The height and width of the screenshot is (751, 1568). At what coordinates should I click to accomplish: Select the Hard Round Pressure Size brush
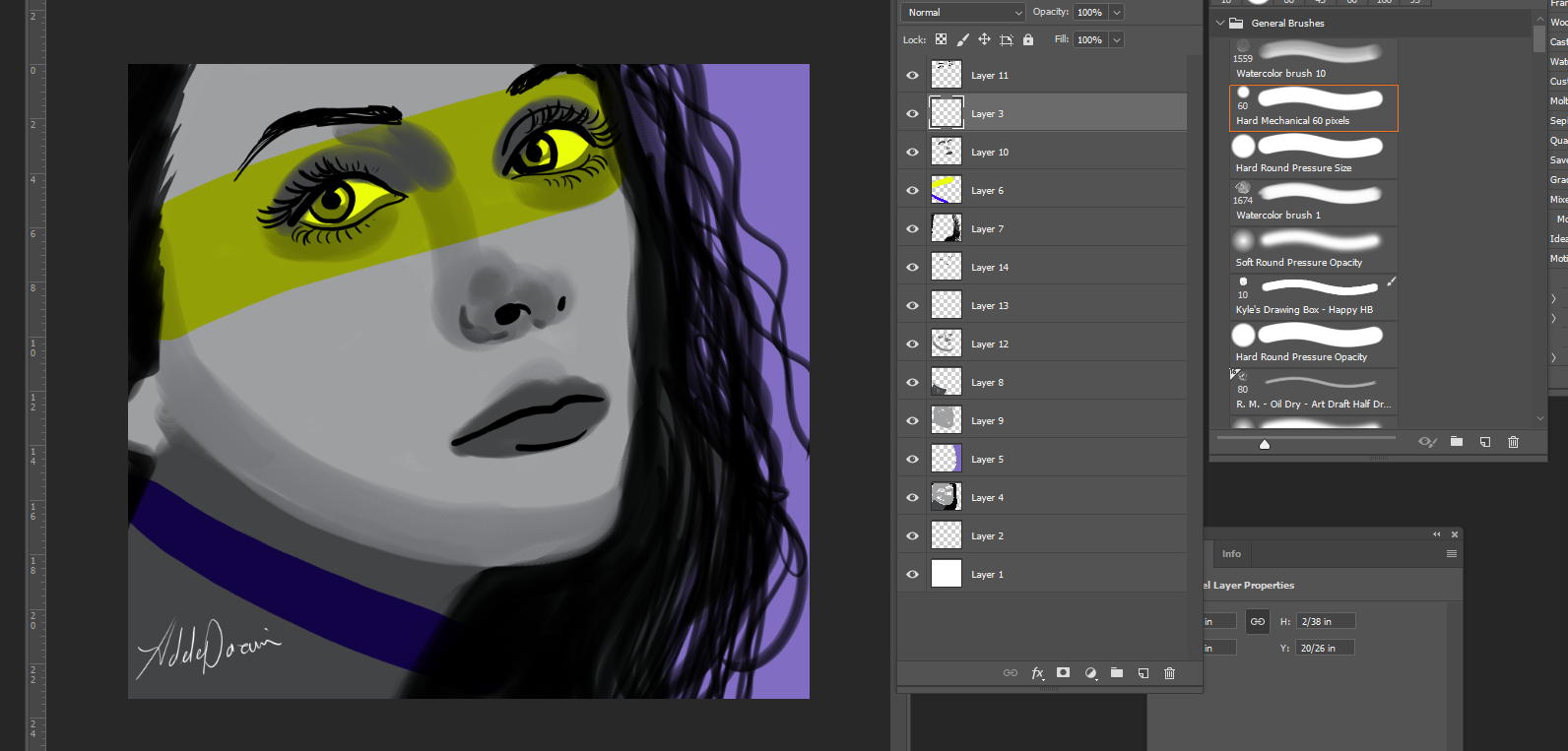click(x=1313, y=155)
